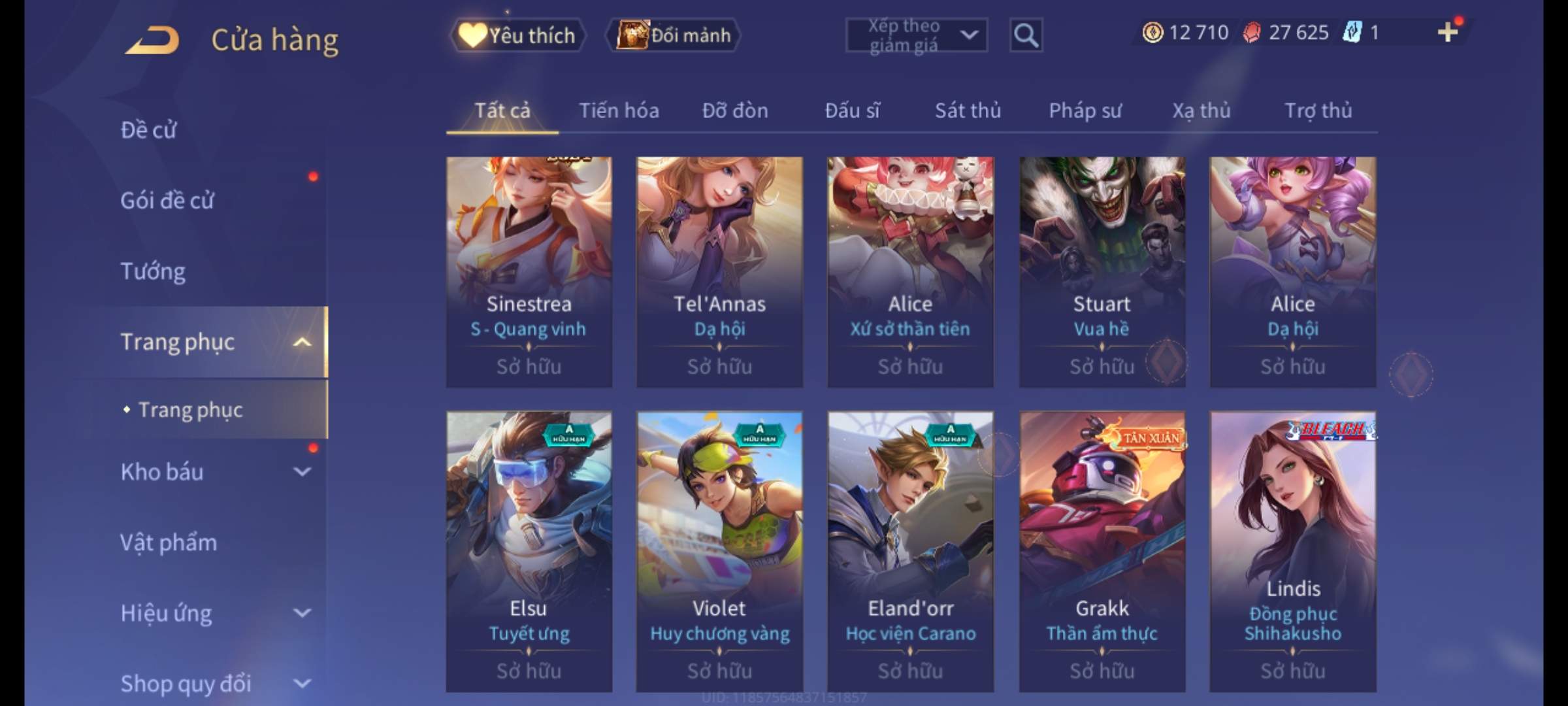Go to Tướng in the sidebar
The height and width of the screenshot is (706, 1568).
pos(153,271)
